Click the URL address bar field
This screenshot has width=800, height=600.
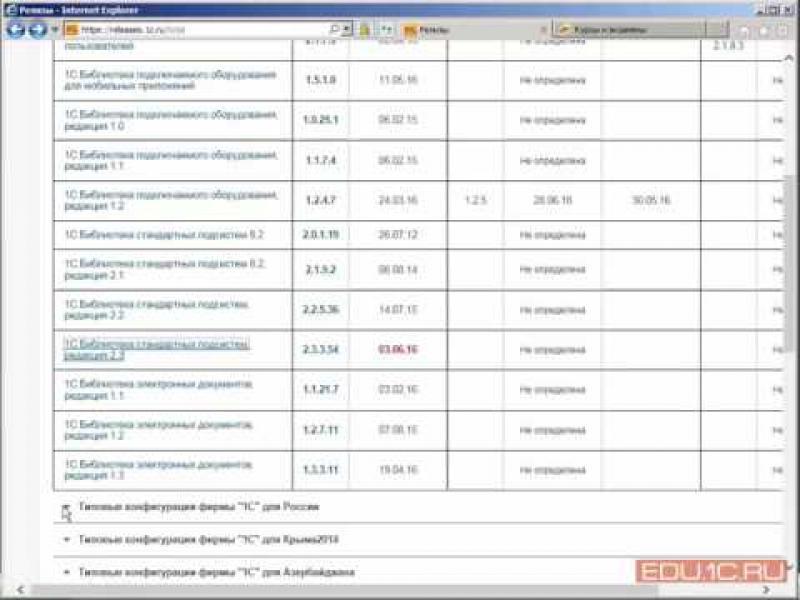(200, 29)
